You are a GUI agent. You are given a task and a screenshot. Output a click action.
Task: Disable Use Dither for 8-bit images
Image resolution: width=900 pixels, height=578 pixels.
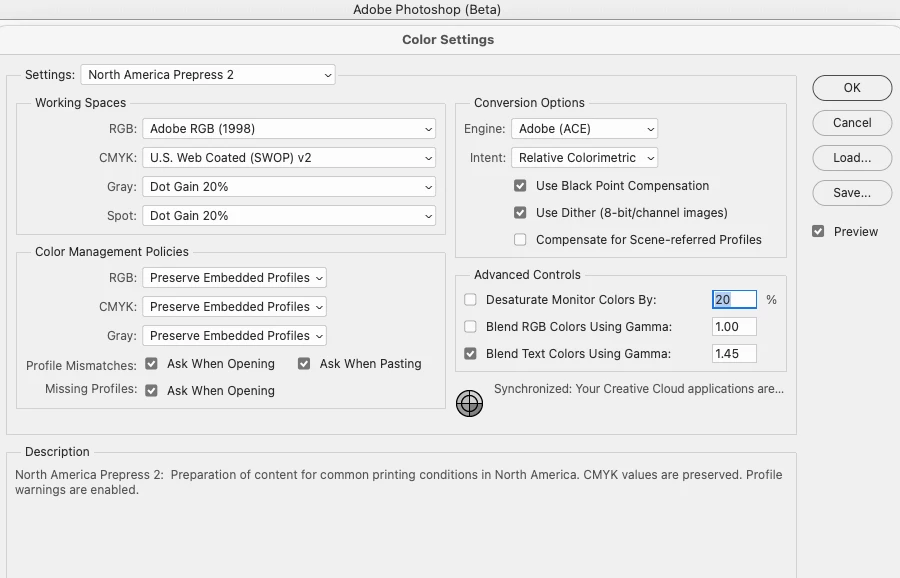[520, 213]
